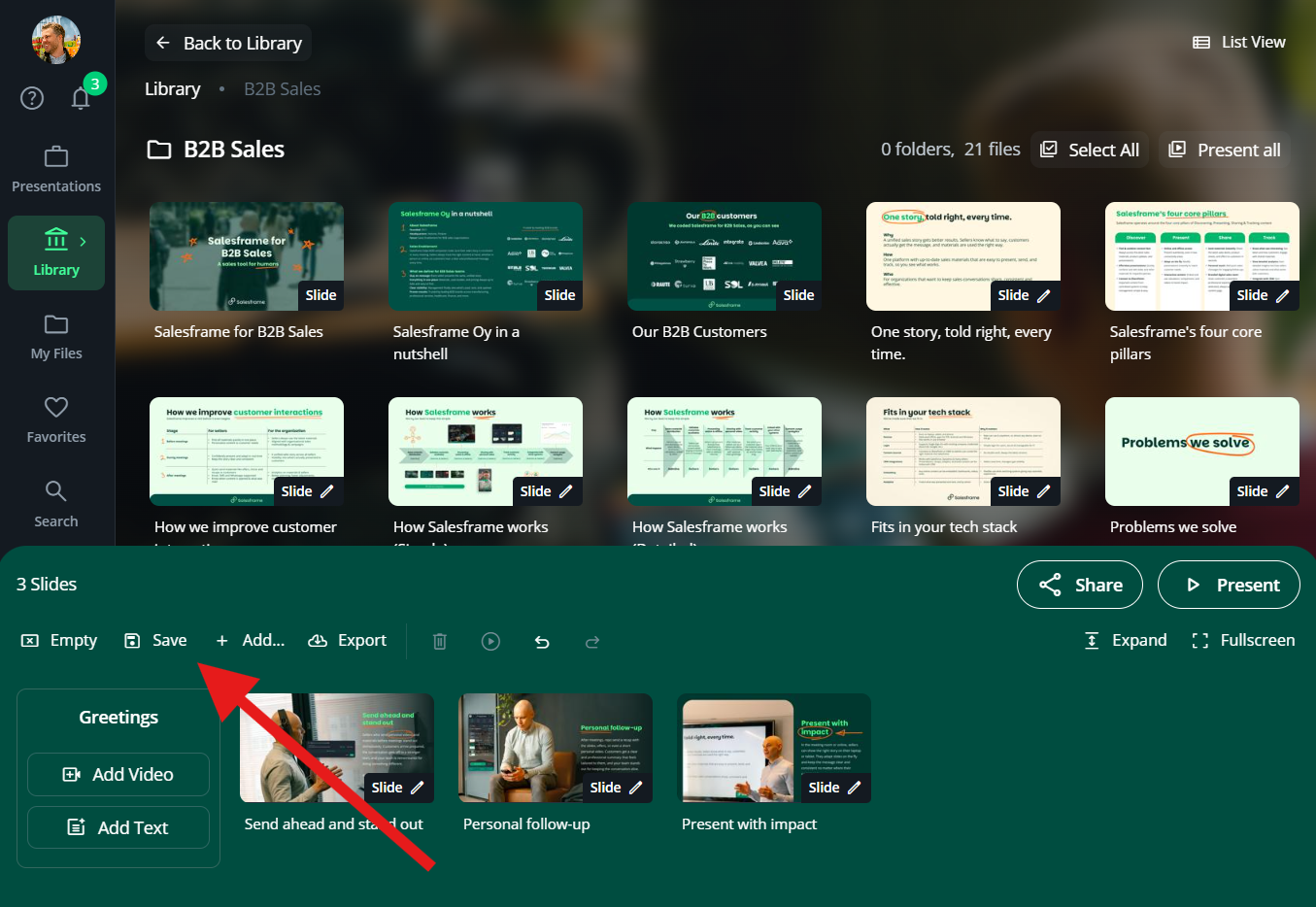This screenshot has width=1316, height=907.
Task: Open Search in sidebar
Action: [56, 505]
